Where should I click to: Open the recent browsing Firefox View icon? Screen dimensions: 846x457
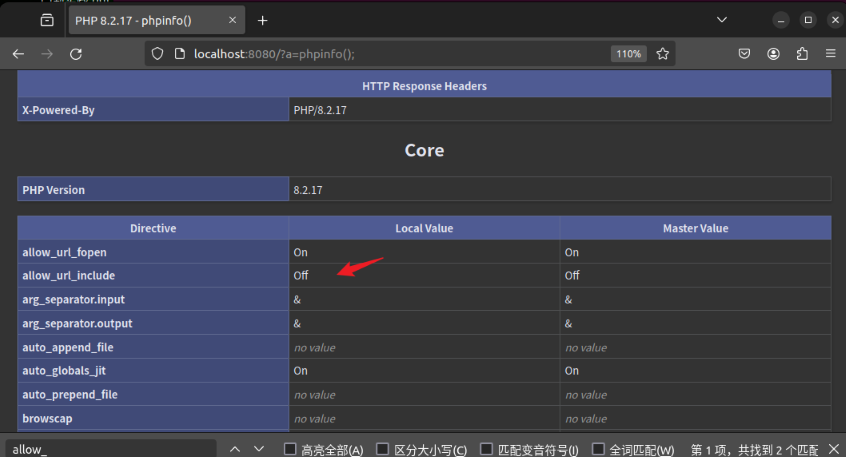click(x=47, y=20)
